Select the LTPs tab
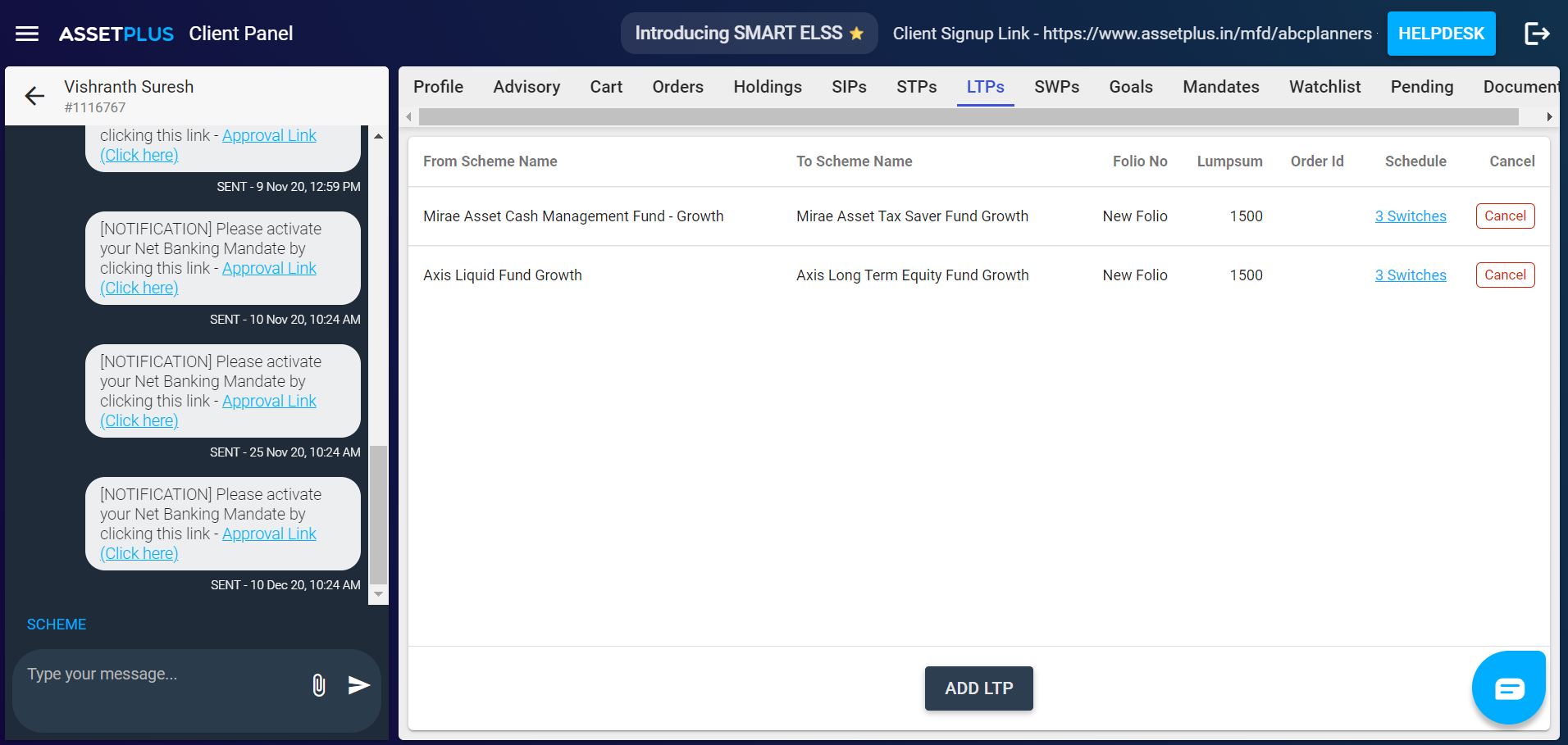Image resolution: width=1568 pixels, height=745 pixels. coord(985,87)
